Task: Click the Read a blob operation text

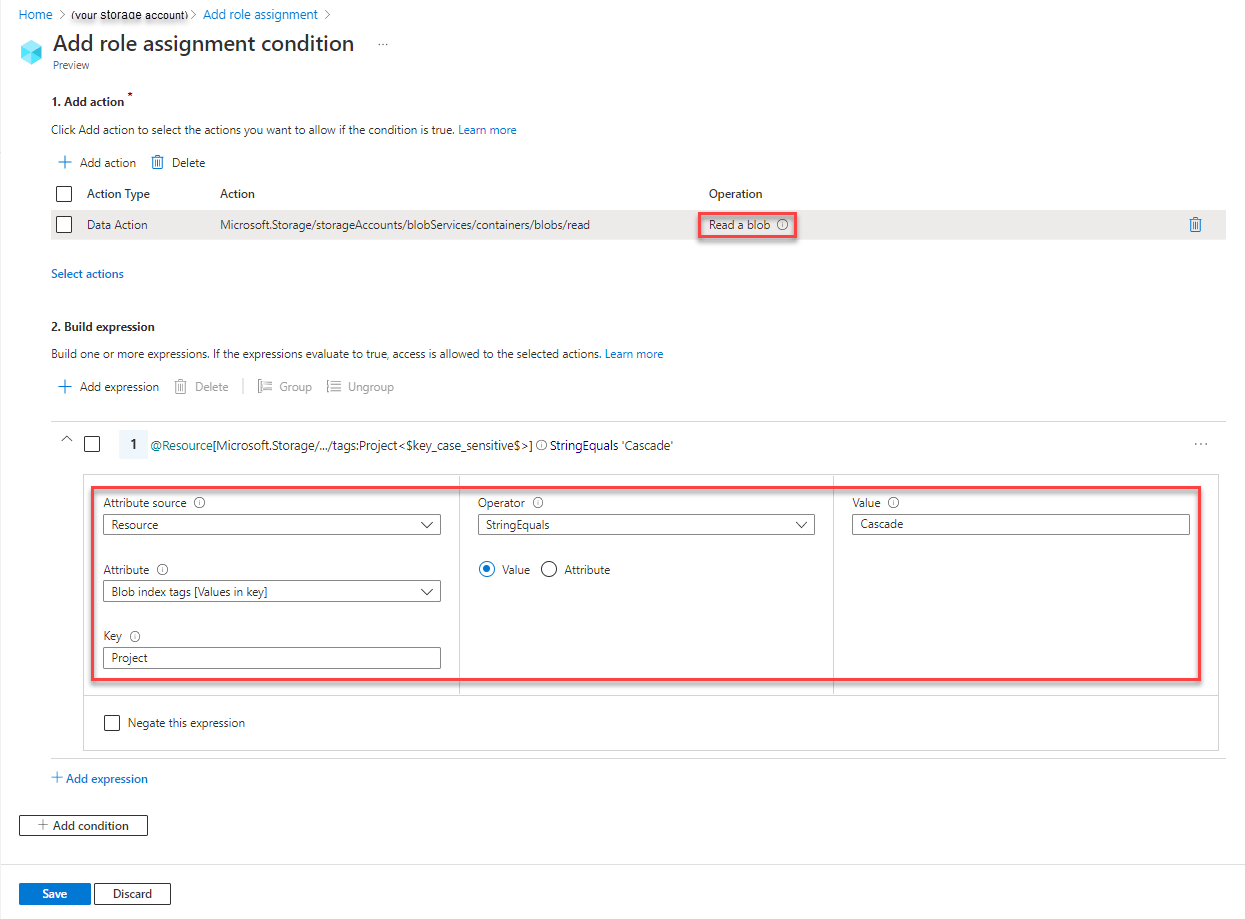Action: (740, 225)
